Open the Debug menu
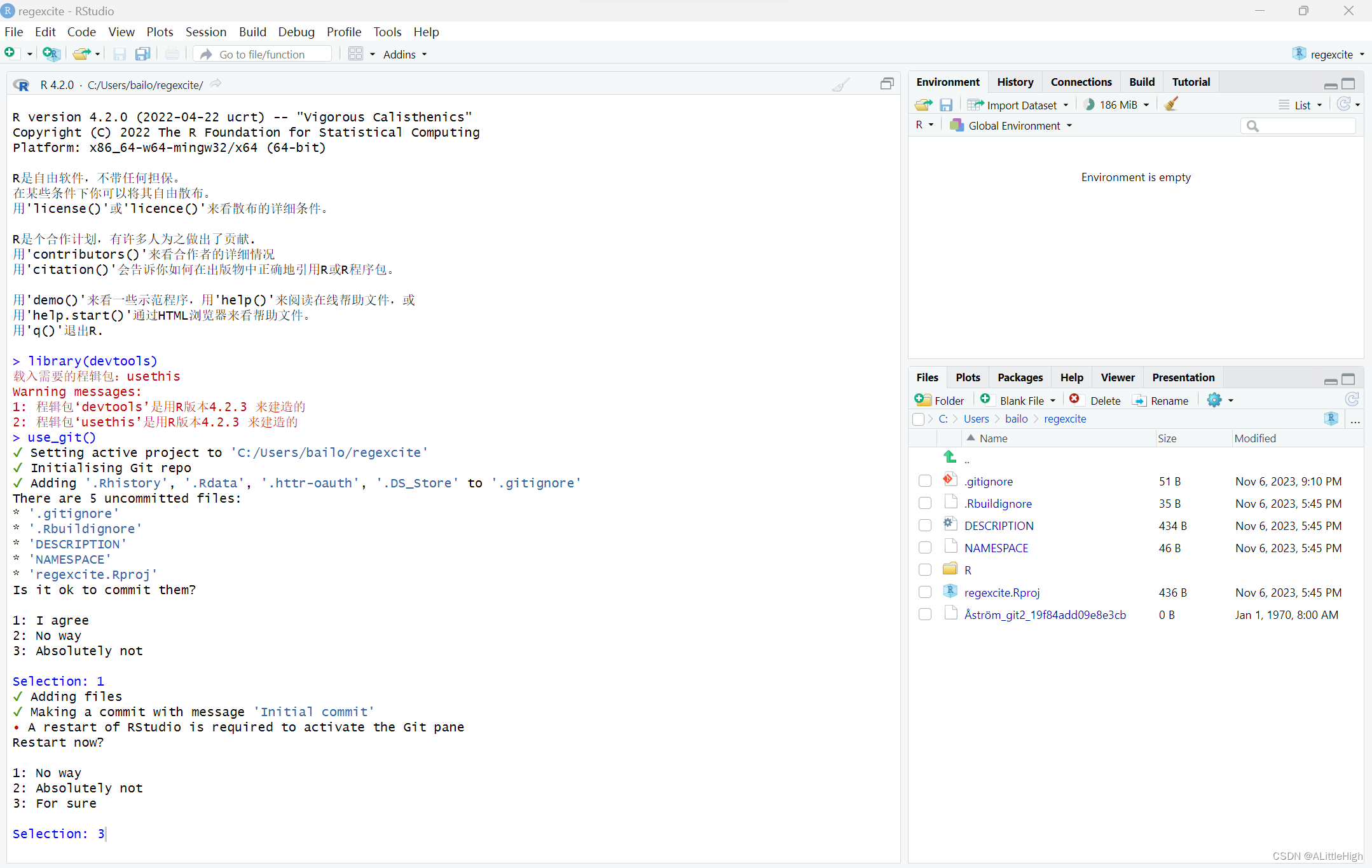The height and width of the screenshot is (868, 1372). tap(296, 32)
